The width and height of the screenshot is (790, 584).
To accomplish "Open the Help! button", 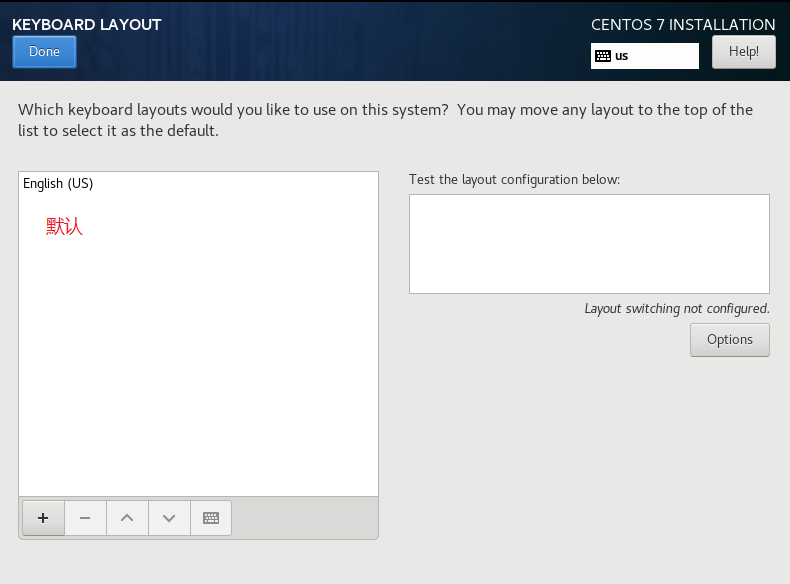I will click(744, 52).
